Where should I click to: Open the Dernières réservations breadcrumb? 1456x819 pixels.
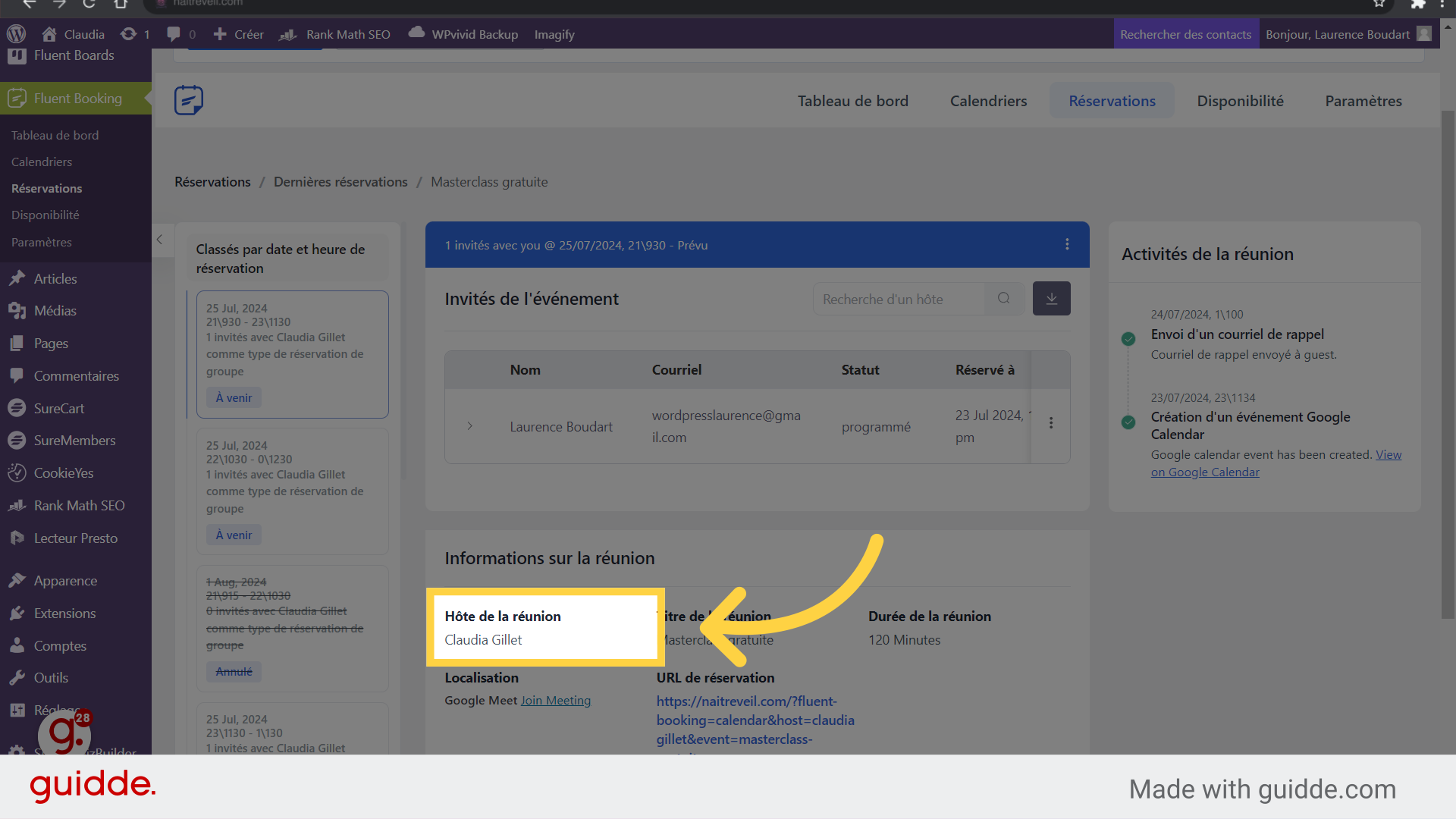pyautogui.click(x=340, y=182)
